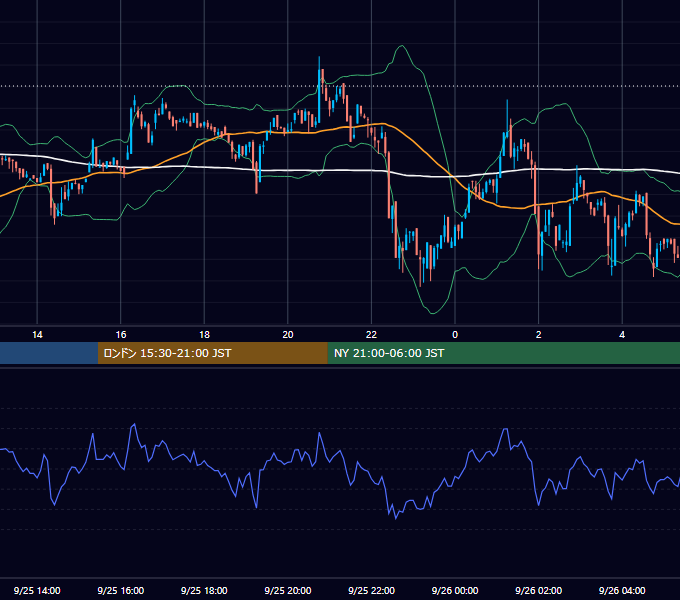Click the hour label 20 on the price chart axis

click(x=288, y=335)
